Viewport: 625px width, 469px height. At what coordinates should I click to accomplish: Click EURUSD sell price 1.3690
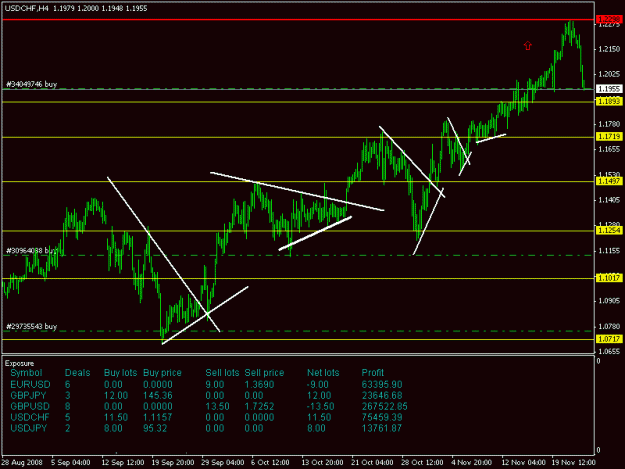pyautogui.click(x=259, y=385)
